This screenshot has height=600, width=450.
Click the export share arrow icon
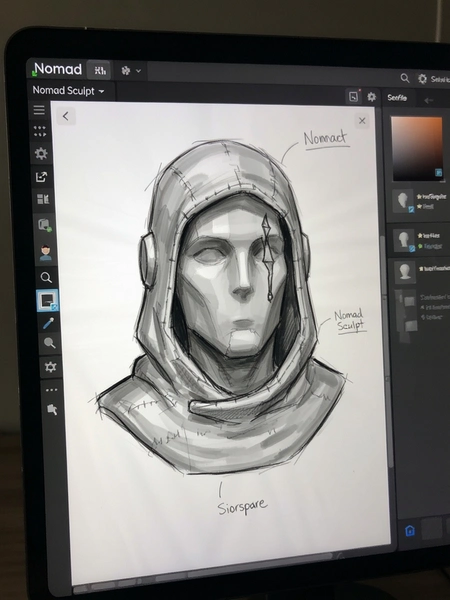pos(41,176)
